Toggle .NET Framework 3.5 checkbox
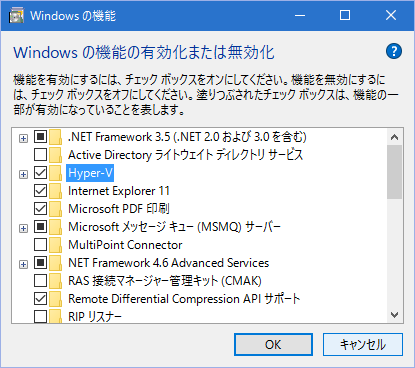The width and height of the screenshot is (415, 368). click(40, 137)
